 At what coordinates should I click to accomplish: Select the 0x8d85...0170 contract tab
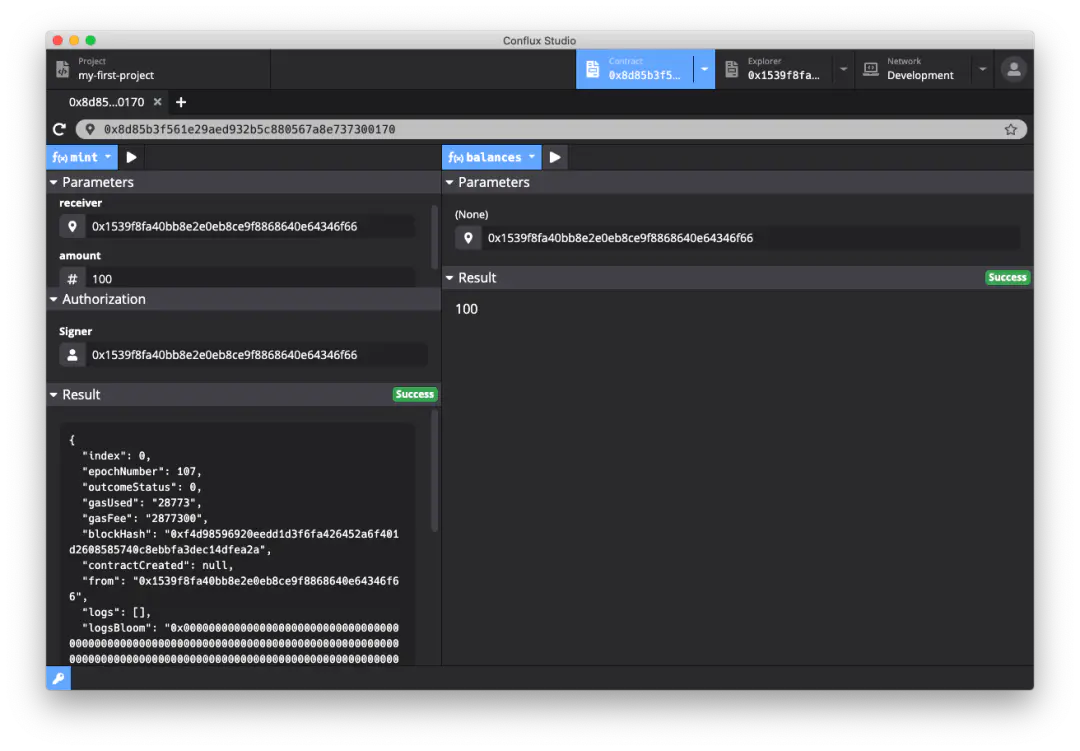[106, 102]
